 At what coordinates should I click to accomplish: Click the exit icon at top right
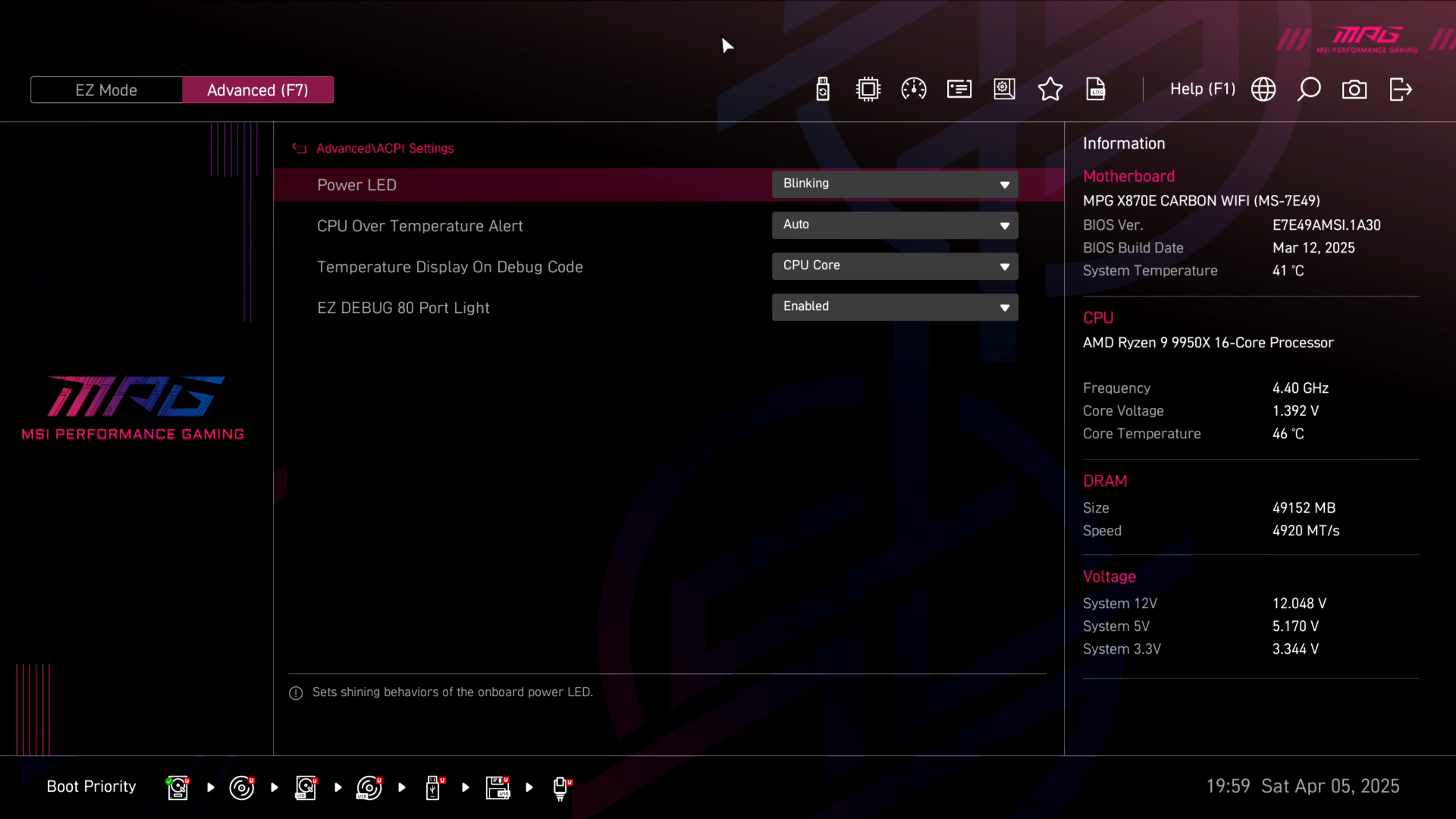click(1400, 89)
